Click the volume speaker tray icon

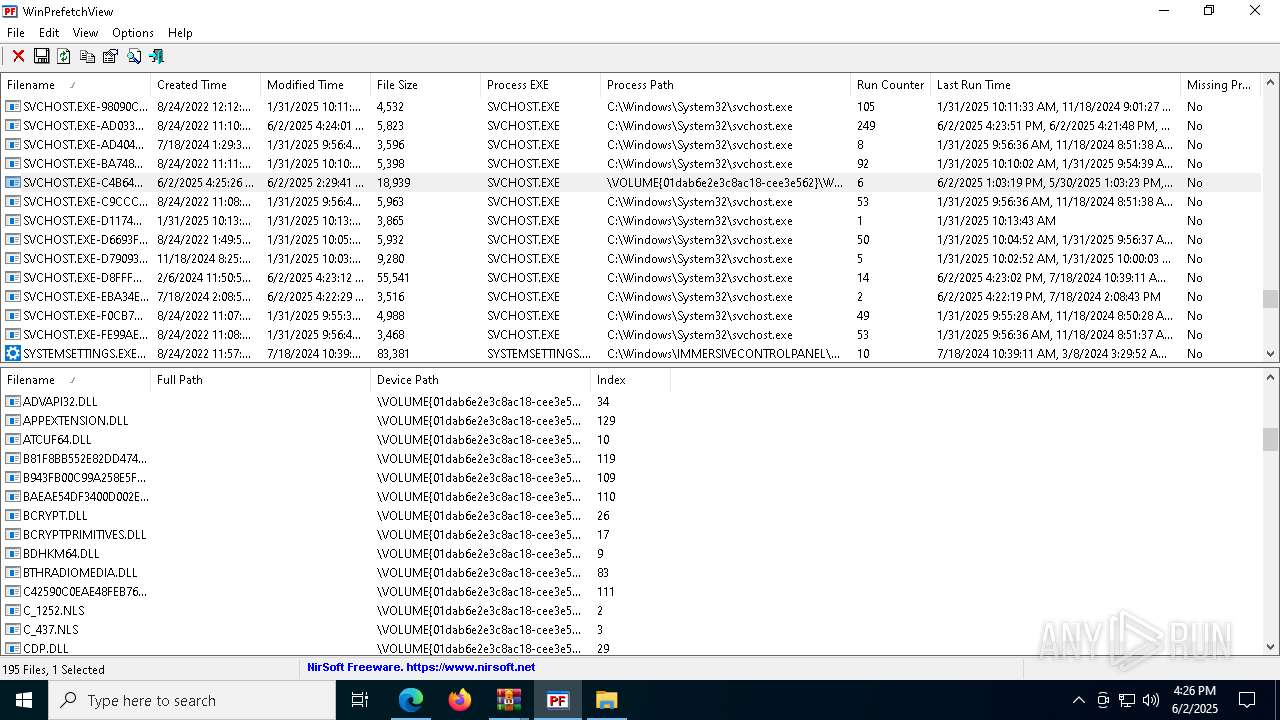point(1151,700)
